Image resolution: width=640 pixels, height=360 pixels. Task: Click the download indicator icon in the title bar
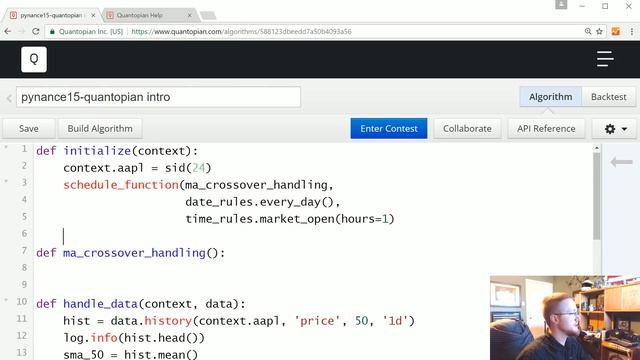click(x=561, y=5)
